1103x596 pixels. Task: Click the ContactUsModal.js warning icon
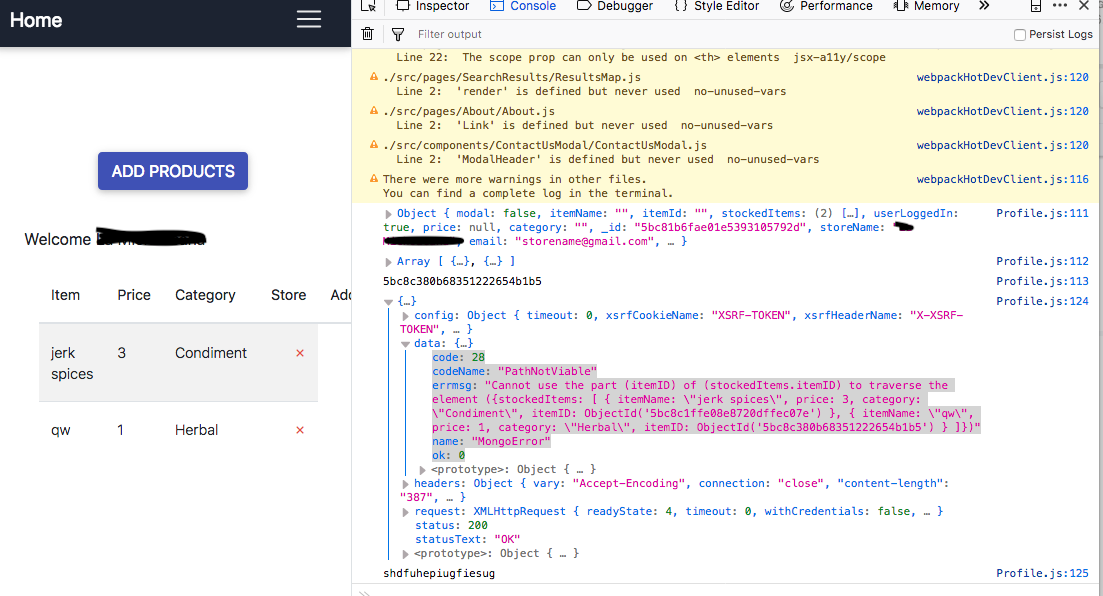tap(374, 144)
